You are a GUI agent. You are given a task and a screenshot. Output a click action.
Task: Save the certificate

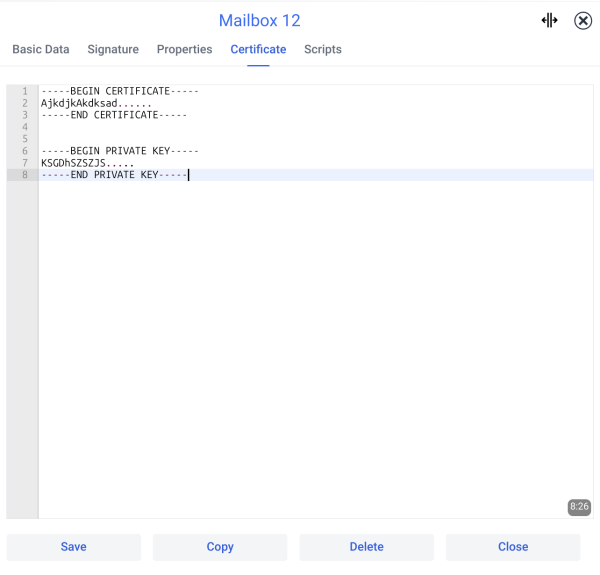[74, 547]
